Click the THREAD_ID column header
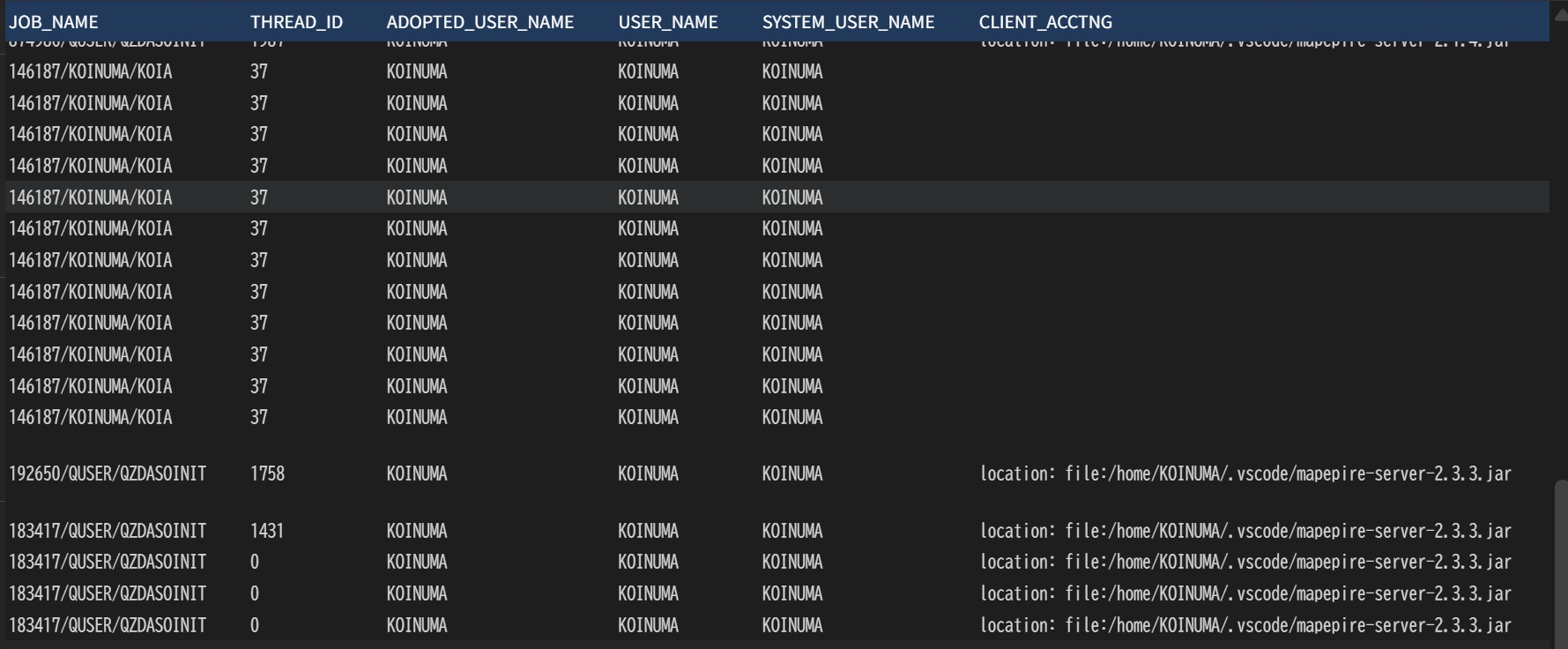This screenshot has height=649, width=1568. click(296, 22)
